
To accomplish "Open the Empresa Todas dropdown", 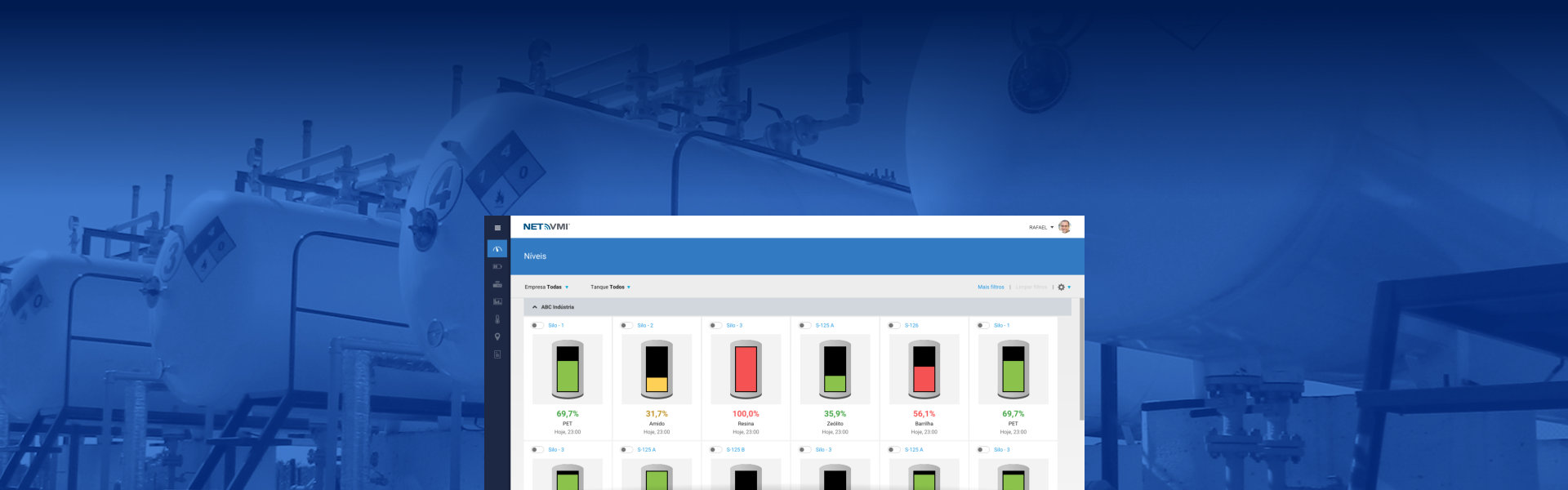I will click(546, 287).
